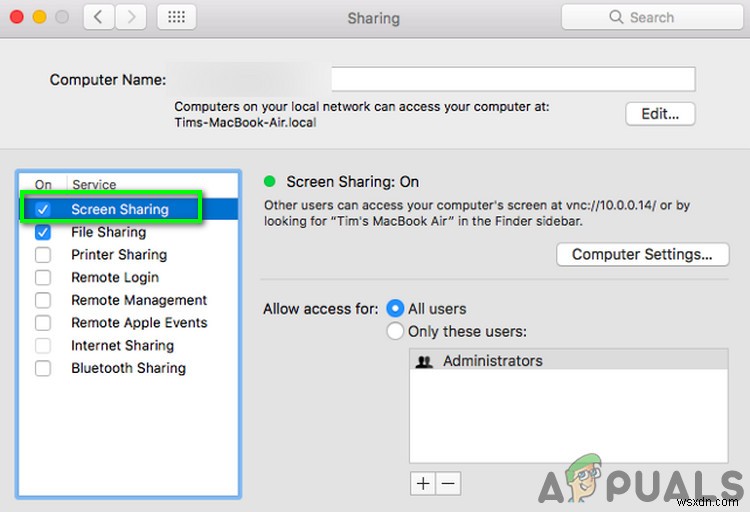Viewport: 750px width, 512px height.
Task: Select the Screen Sharing service row
Action: click(x=129, y=209)
